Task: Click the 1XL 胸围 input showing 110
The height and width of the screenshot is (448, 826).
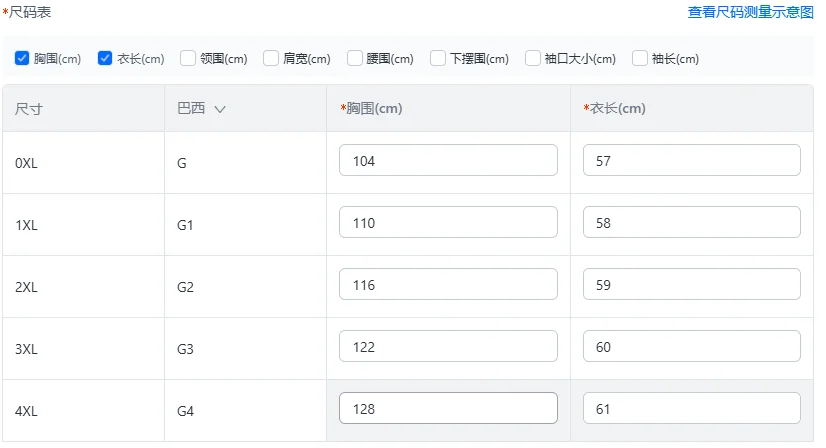Action: coord(448,223)
